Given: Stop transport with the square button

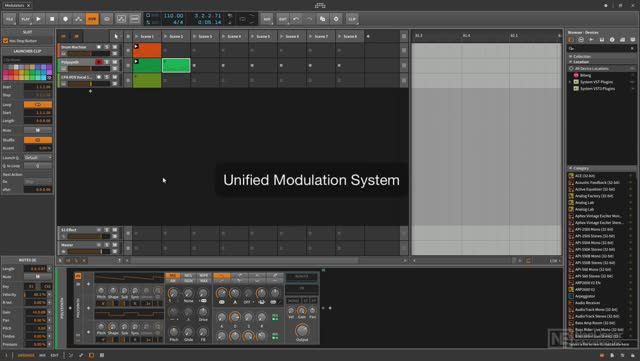Looking at the screenshot, I should pyautogui.click(x=52, y=19).
